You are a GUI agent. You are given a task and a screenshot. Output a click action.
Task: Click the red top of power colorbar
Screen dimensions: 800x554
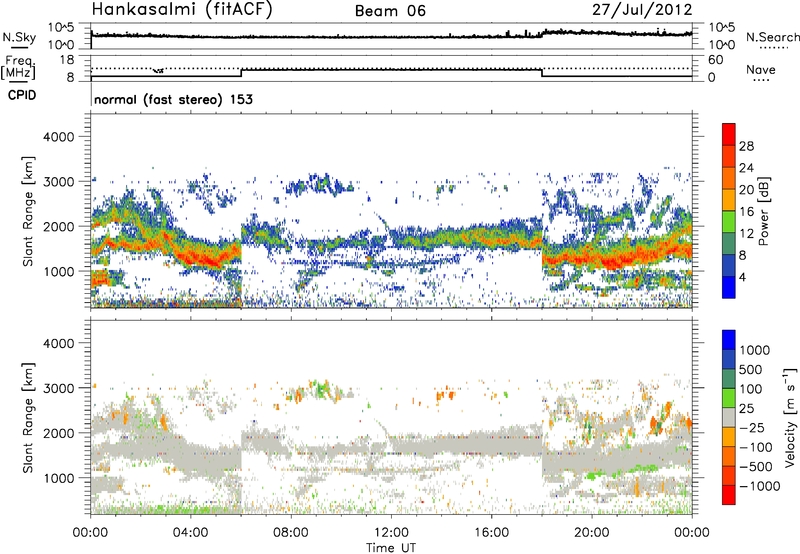point(729,134)
